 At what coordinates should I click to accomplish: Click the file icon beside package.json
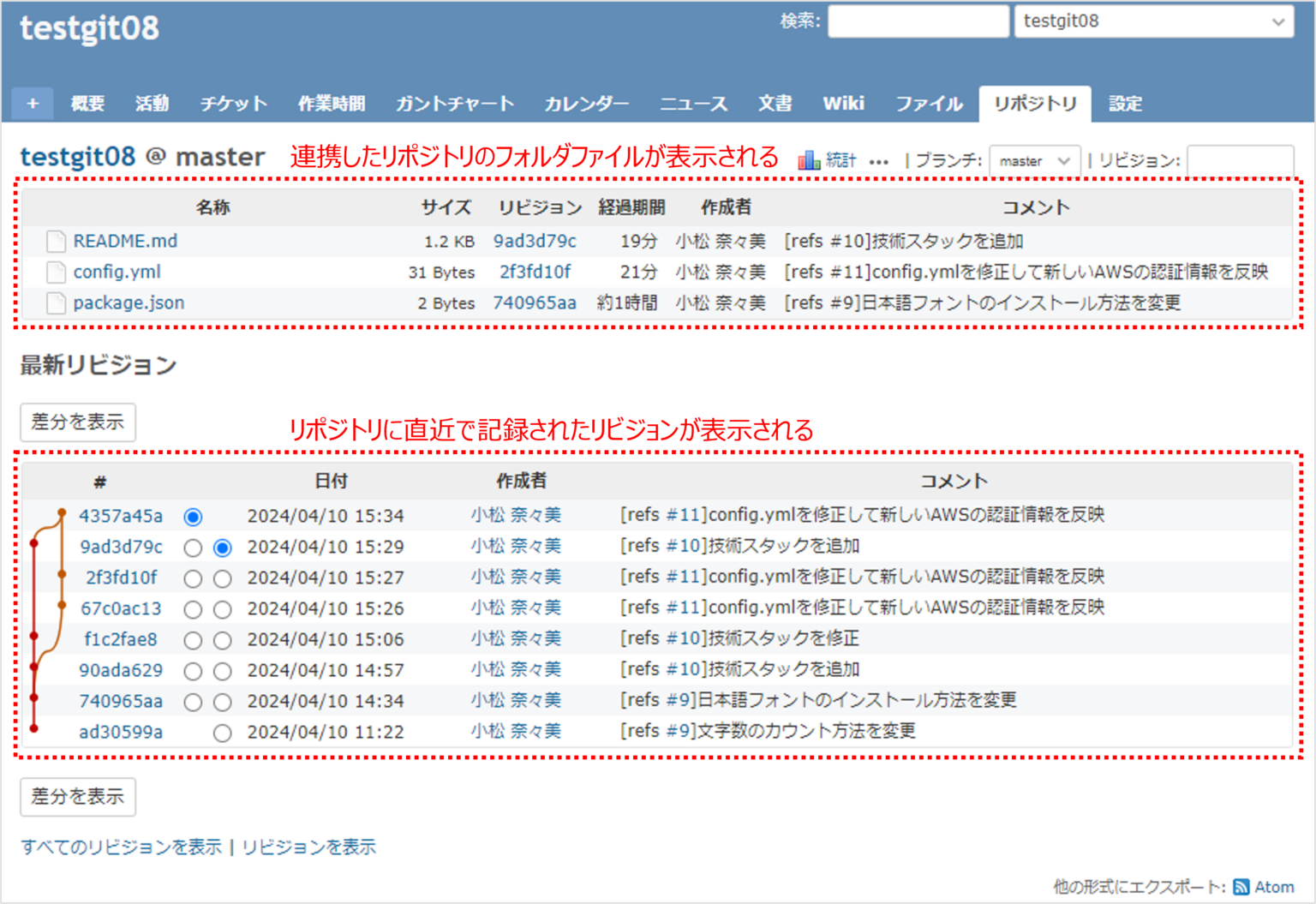point(55,302)
